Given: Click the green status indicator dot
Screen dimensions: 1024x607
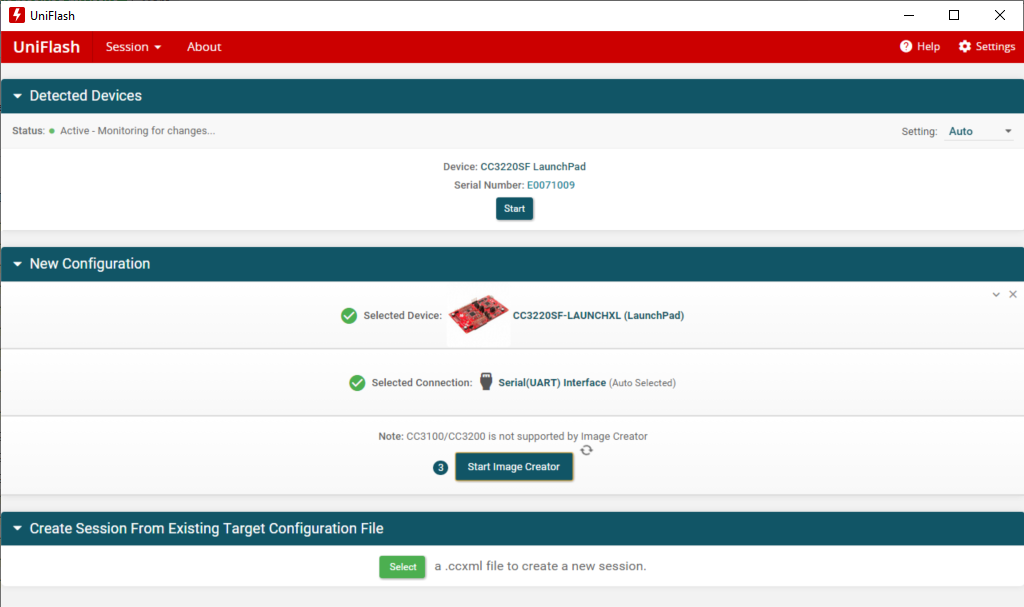Looking at the screenshot, I should [52, 131].
